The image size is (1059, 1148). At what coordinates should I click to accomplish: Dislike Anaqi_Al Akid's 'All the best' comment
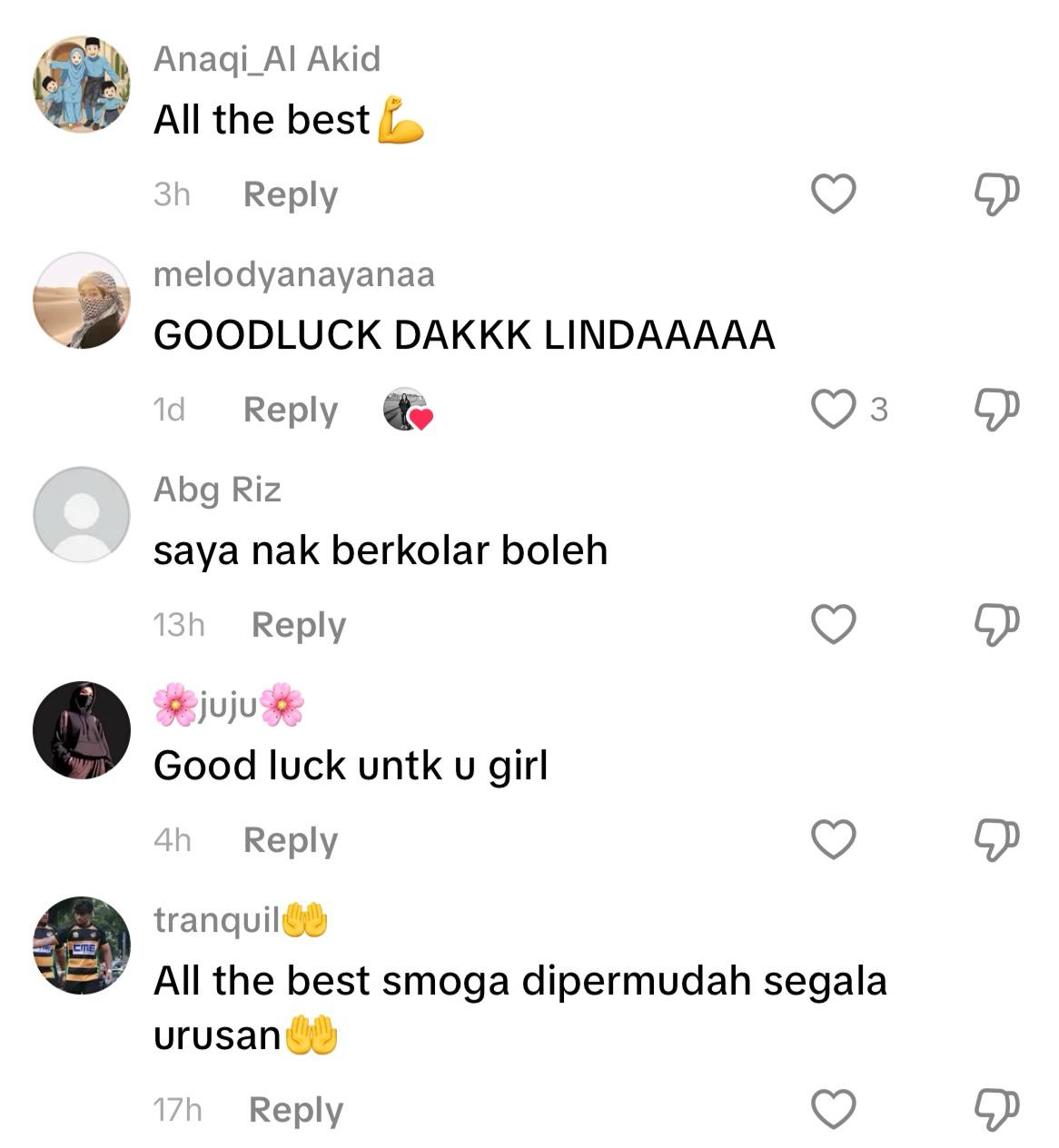point(996,194)
